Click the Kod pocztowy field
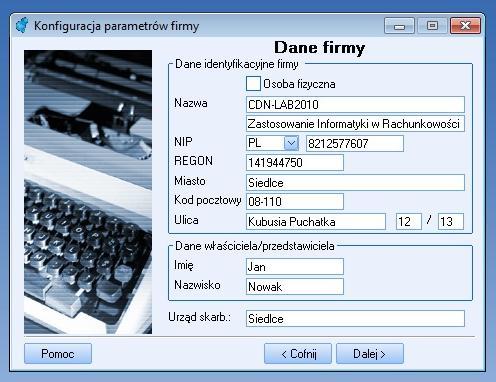This screenshot has width=496, height=382. pos(295,201)
